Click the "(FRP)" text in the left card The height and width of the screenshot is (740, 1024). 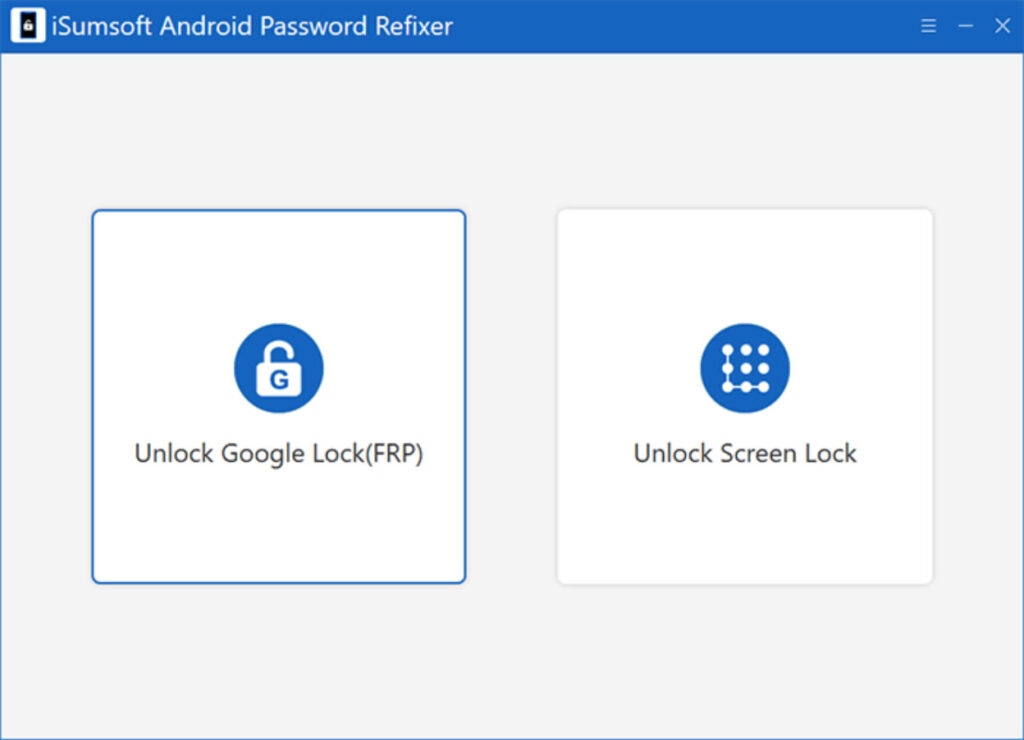click(x=392, y=453)
